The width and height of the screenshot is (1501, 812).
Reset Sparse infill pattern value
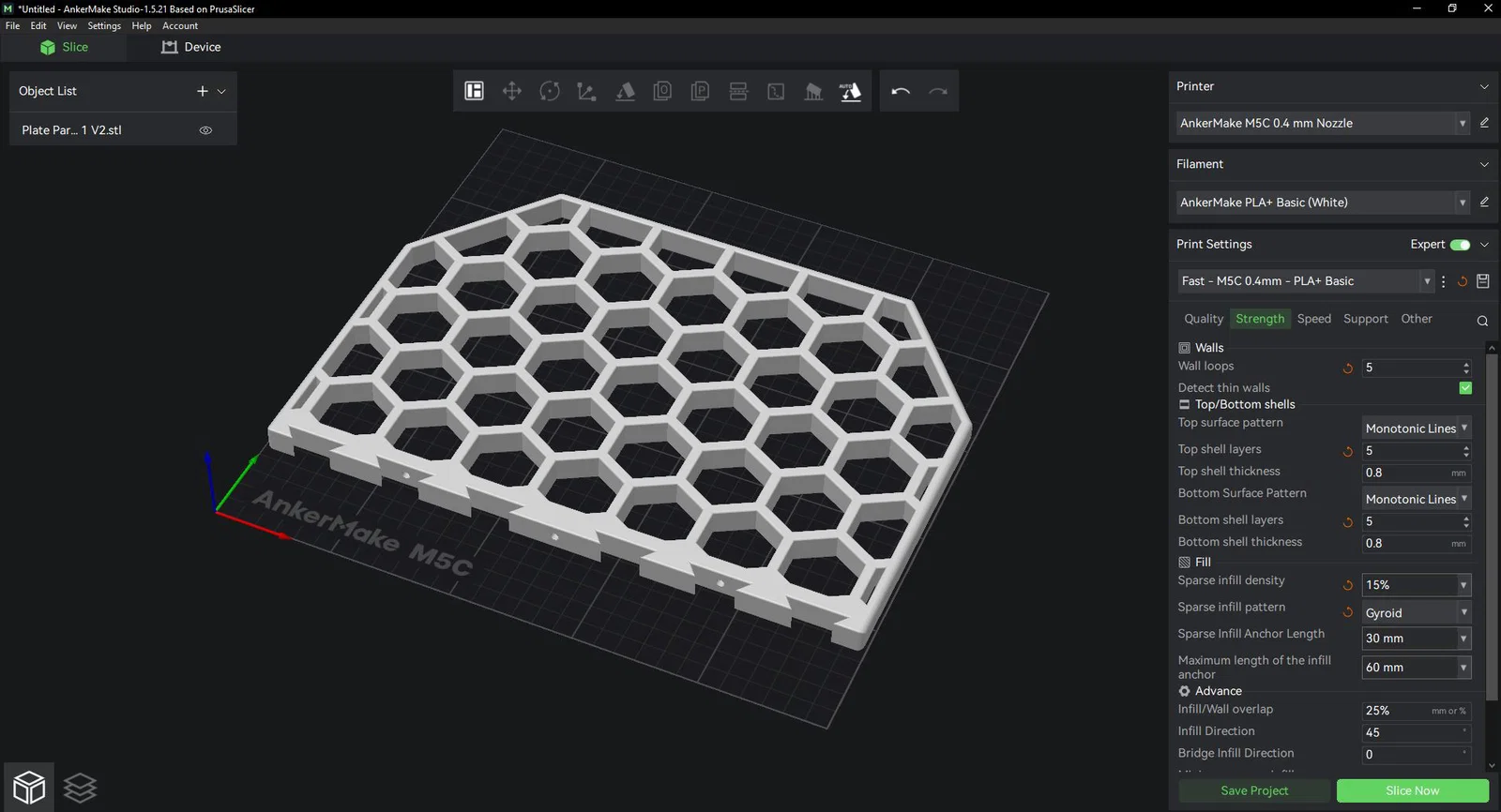tap(1348, 612)
